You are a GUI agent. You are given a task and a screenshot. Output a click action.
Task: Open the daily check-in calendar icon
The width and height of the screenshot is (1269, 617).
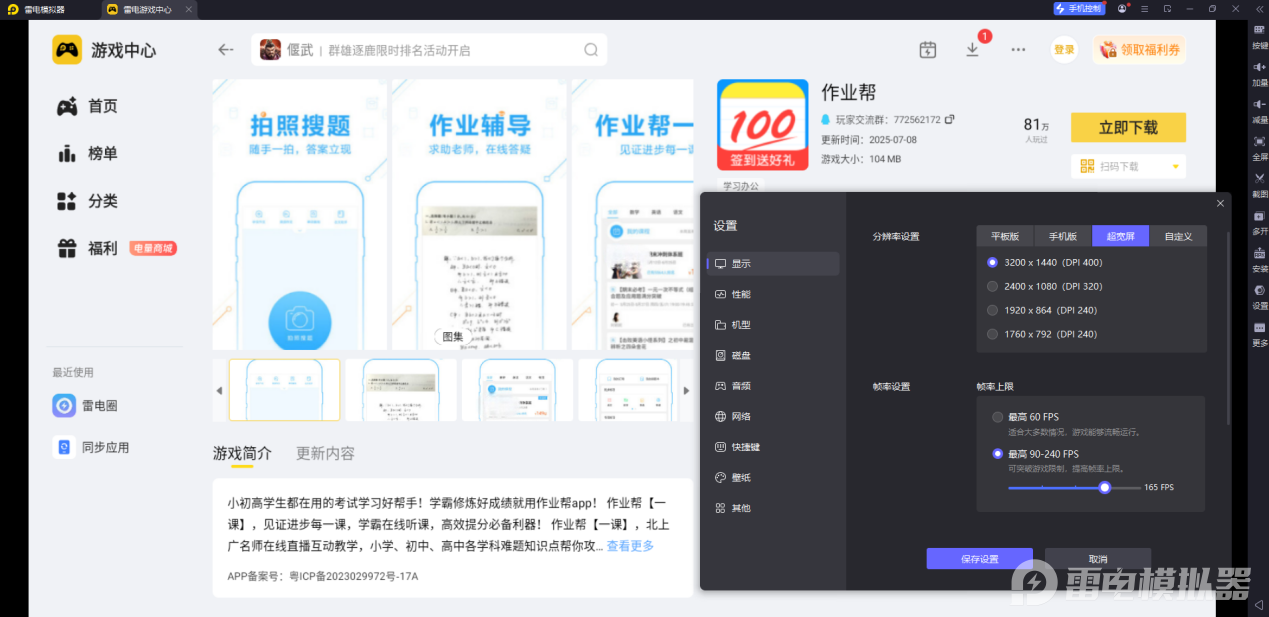tap(928, 50)
